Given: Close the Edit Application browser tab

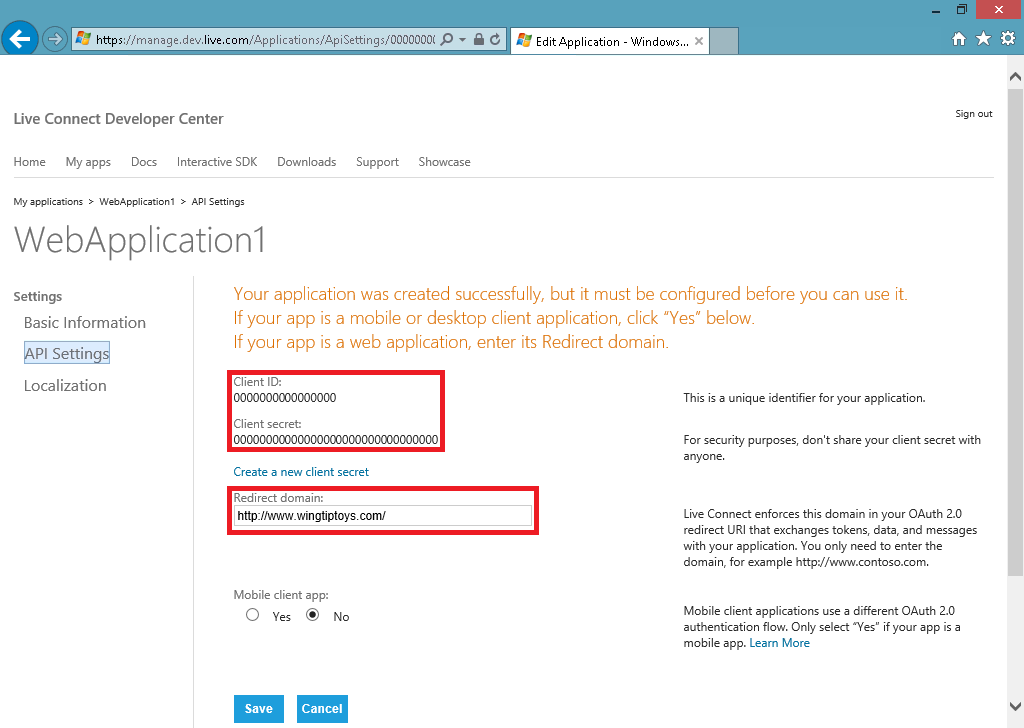Looking at the screenshot, I should (x=699, y=42).
